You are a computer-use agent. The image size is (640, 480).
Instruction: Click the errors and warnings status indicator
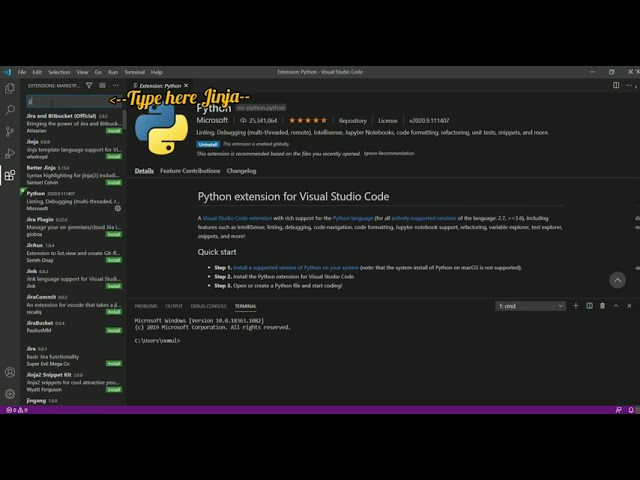(17, 410)
